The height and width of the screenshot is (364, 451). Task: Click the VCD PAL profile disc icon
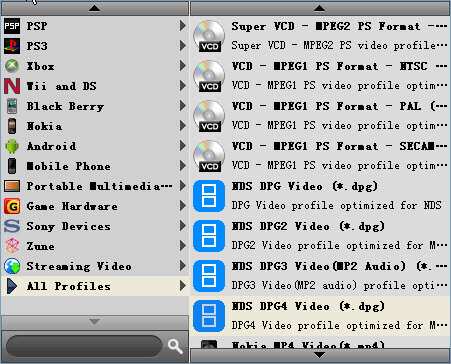(x=209, y=116)
